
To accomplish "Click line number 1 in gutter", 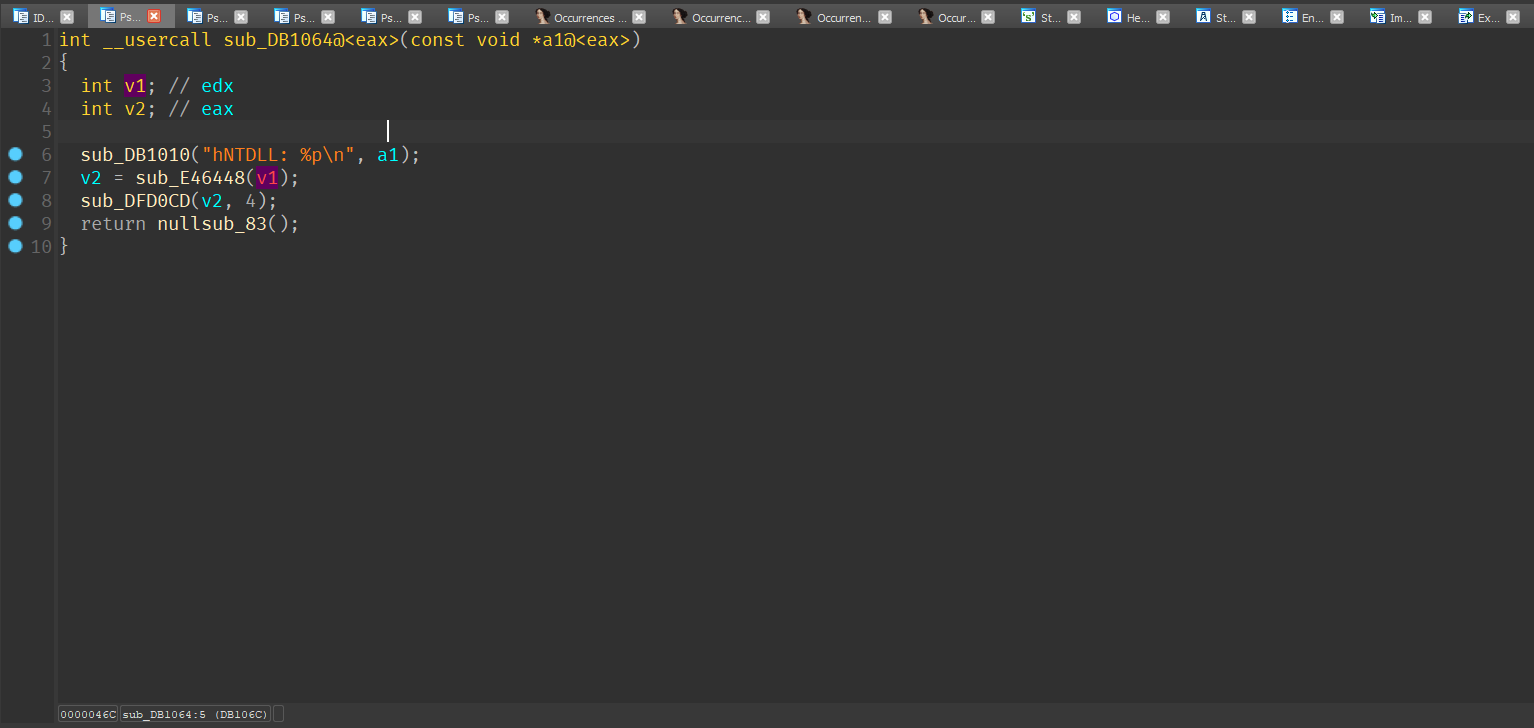I will [46, 40].
